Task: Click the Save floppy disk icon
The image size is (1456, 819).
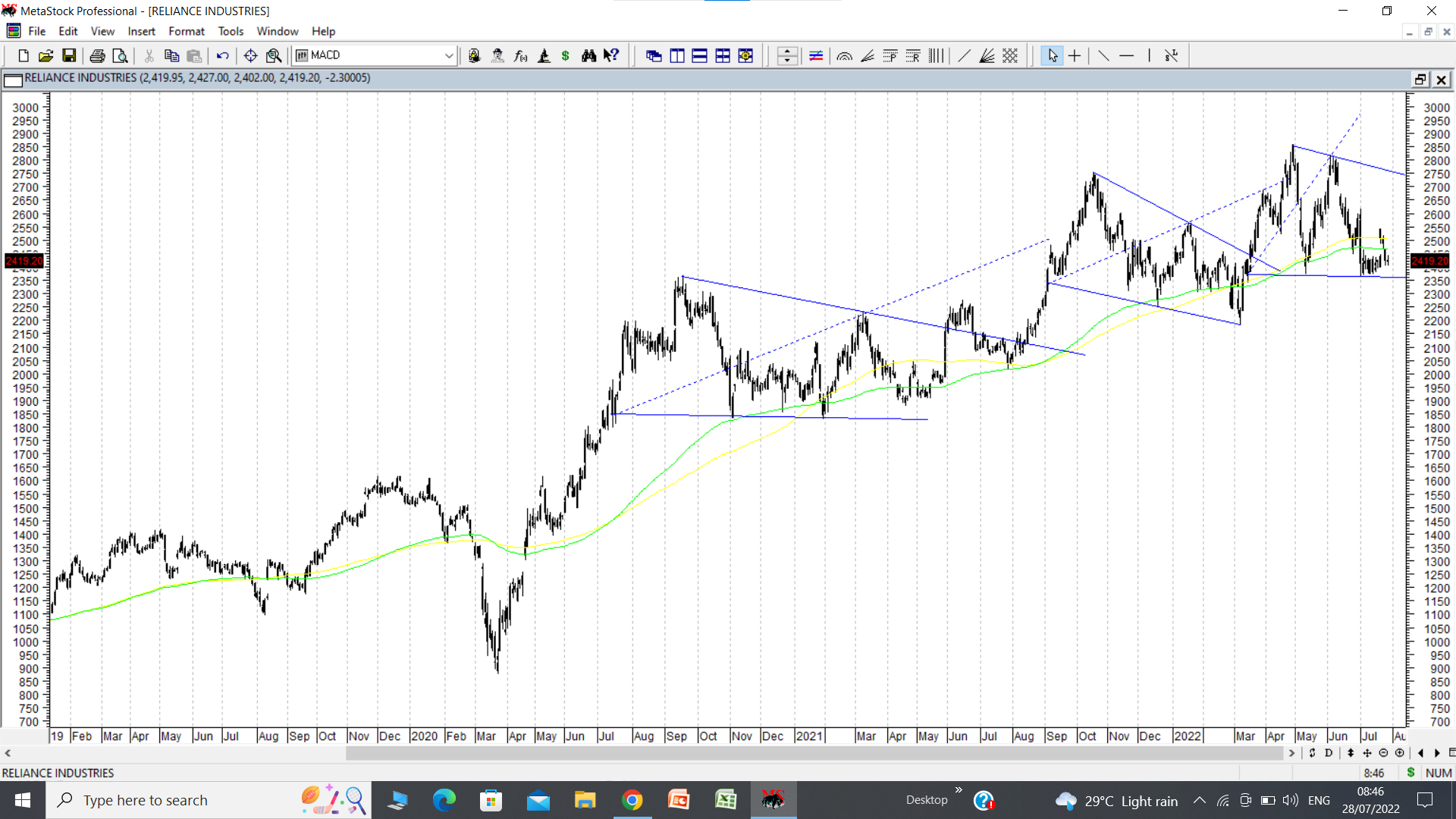Action: point(69,55)
